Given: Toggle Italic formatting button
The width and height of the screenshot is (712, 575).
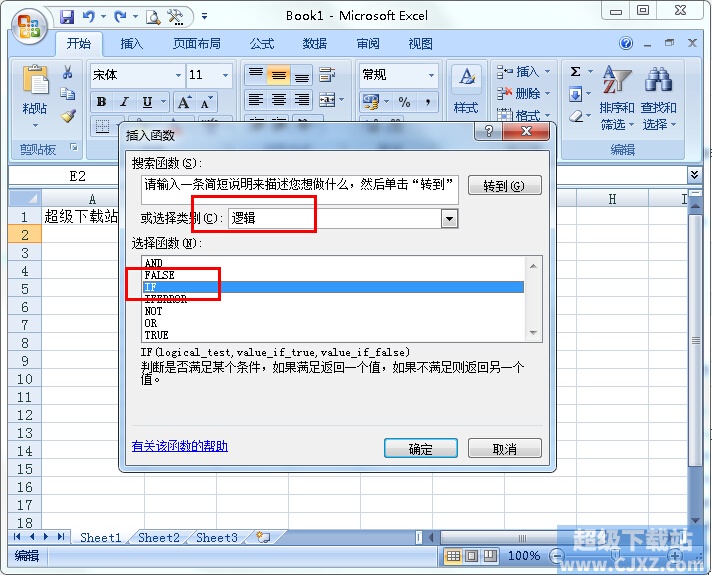Looking at the screenshot, I should click(124, 102).
